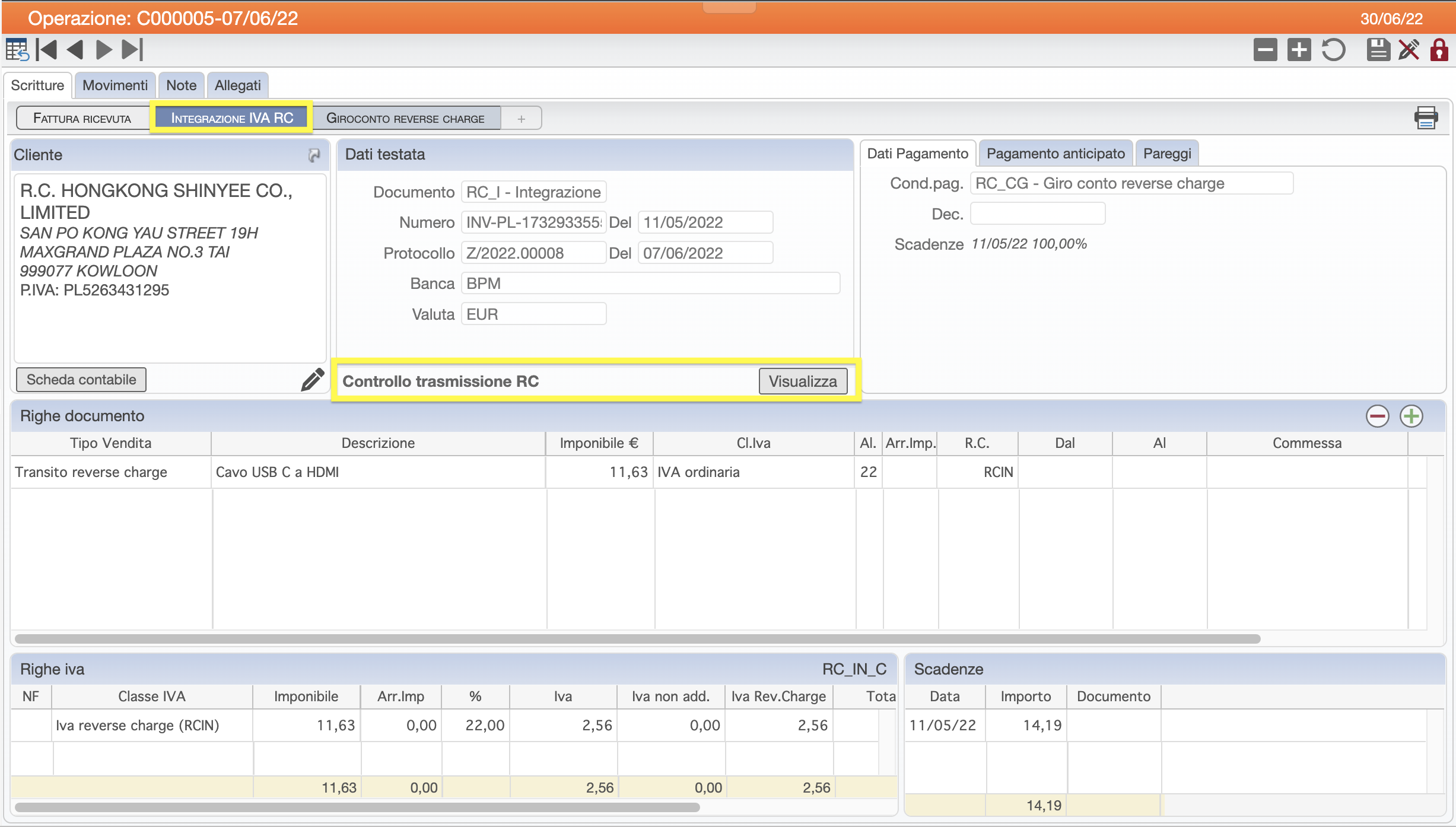Image resolution: width=1456 pixels, height=827 pixels.
Task: Select 14,19 Importo cell in Scadenze row
Action: click(x=1026, y=726)
